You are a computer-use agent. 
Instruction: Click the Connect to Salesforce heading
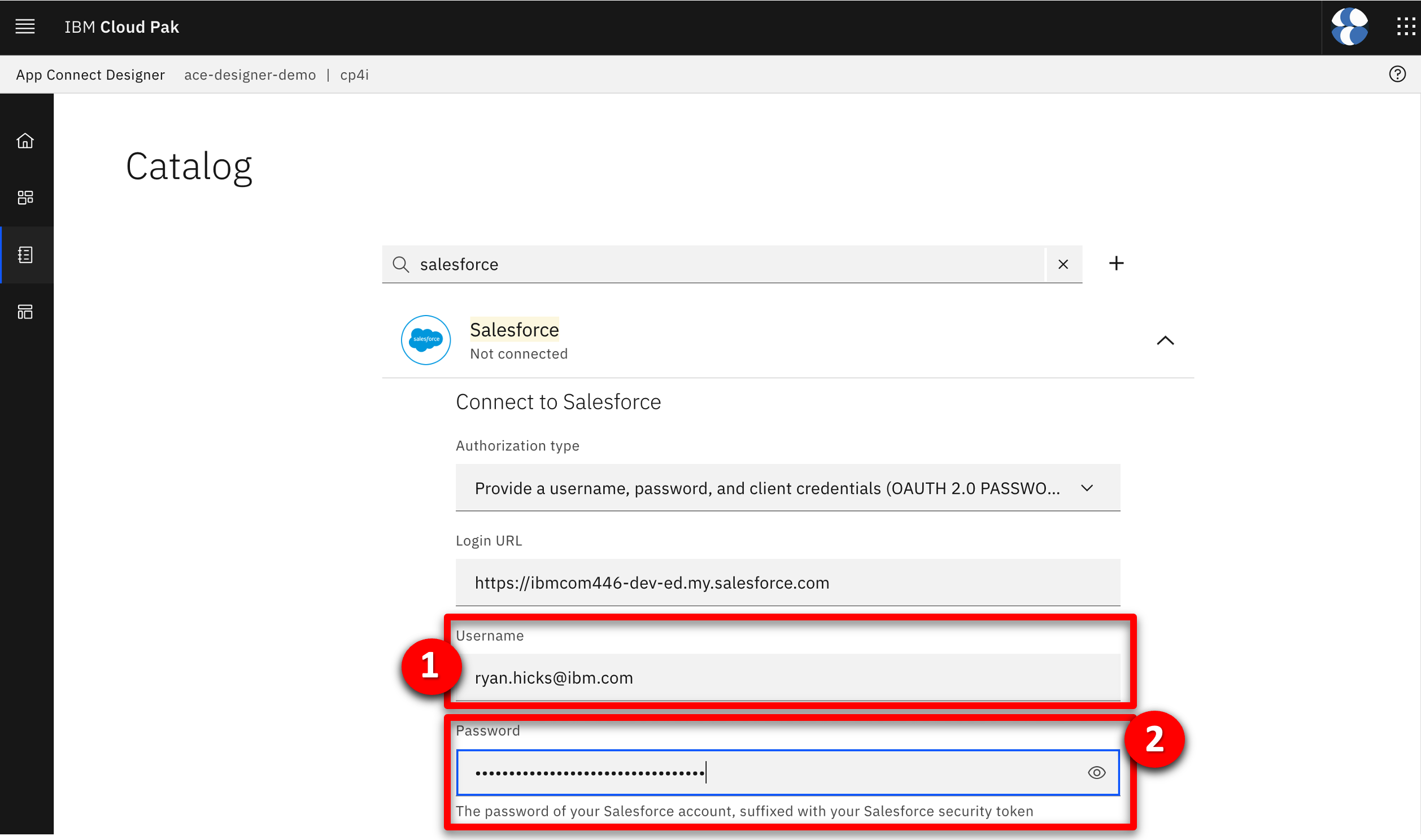click(x=558, y=402)
